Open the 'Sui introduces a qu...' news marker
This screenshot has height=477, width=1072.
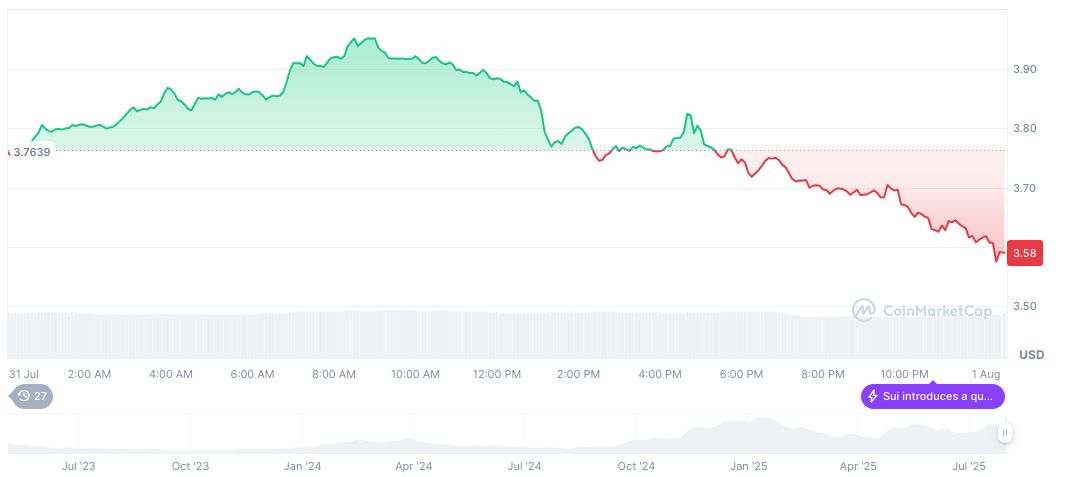tap(932, 396)
